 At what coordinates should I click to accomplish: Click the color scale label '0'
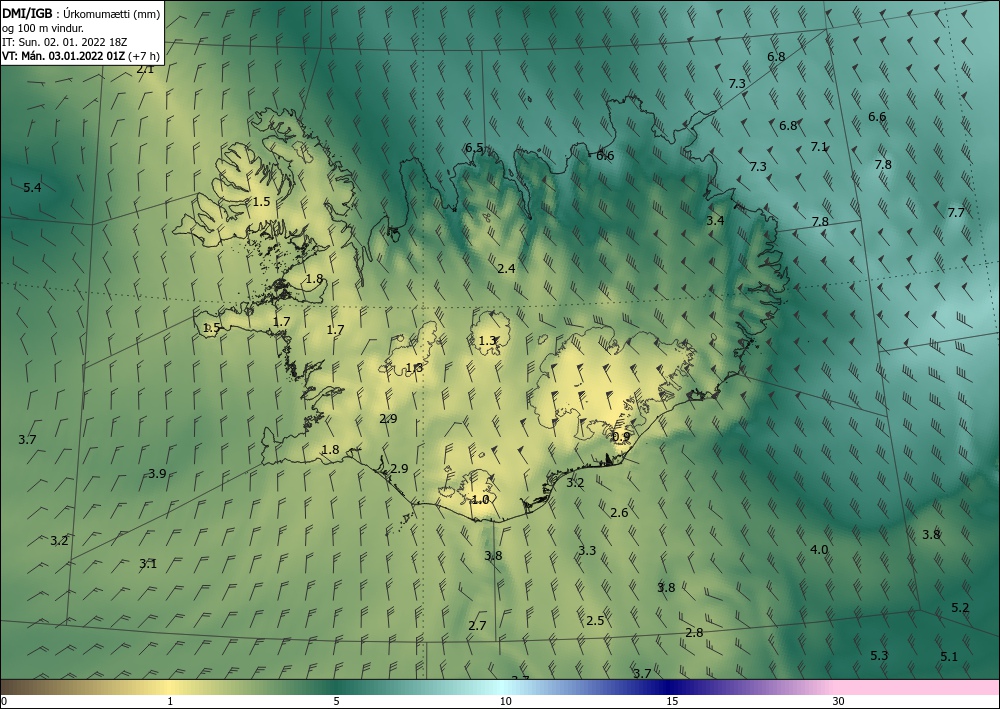(4, 701)
